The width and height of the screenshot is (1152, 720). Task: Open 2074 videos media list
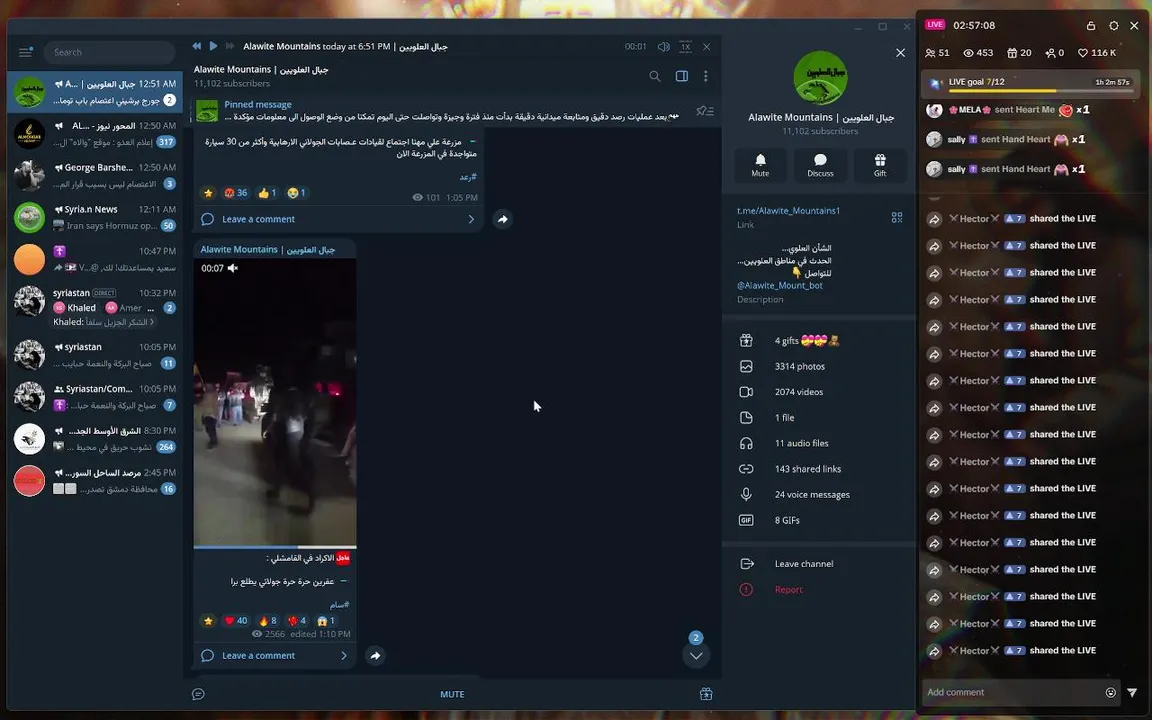(819, 392)
